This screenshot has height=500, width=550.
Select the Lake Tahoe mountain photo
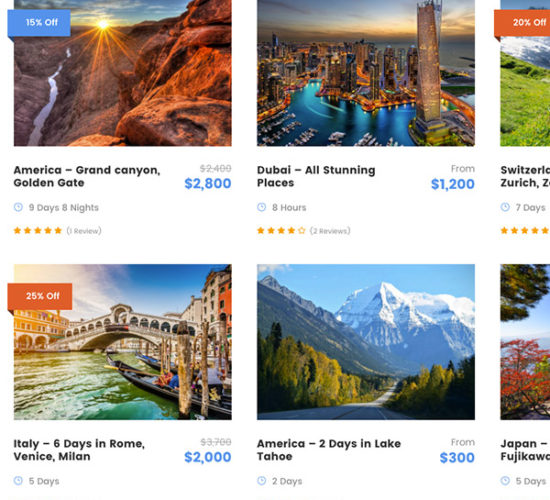(366, 342)
